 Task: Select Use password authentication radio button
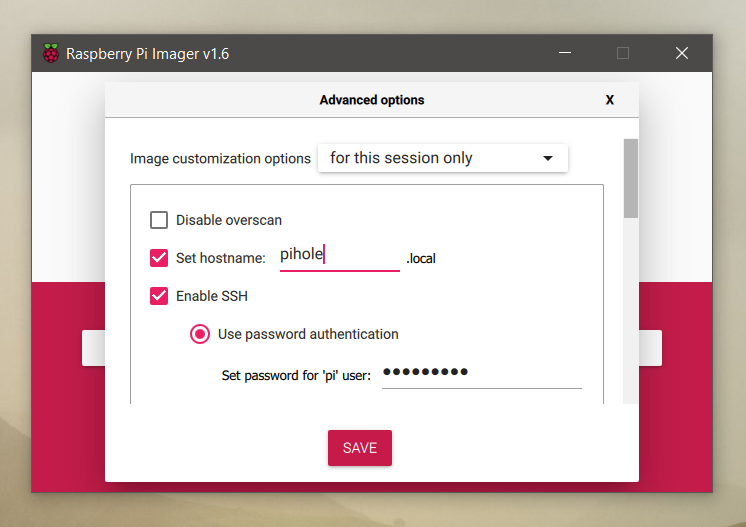pos(200,334)
